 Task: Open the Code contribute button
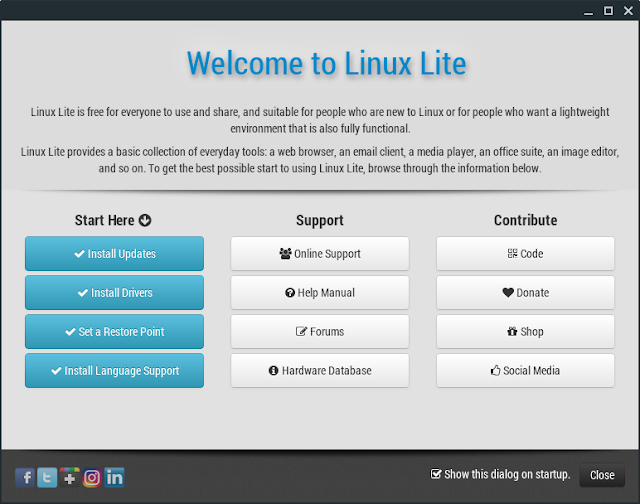[525, 253]
